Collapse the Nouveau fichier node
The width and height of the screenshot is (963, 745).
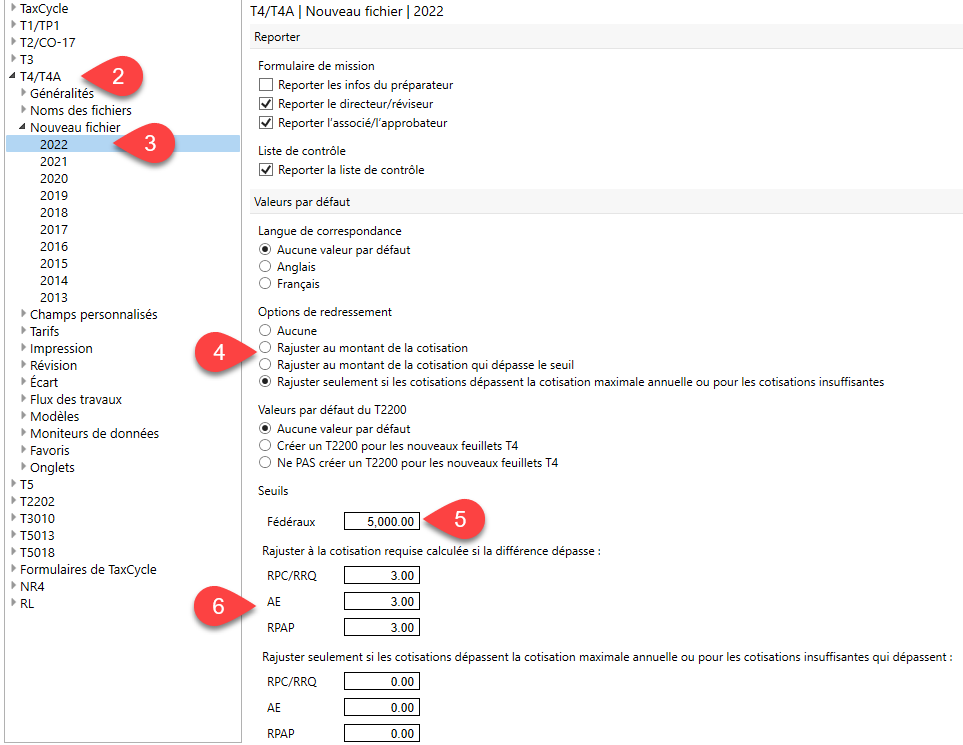tap(23, 127)
